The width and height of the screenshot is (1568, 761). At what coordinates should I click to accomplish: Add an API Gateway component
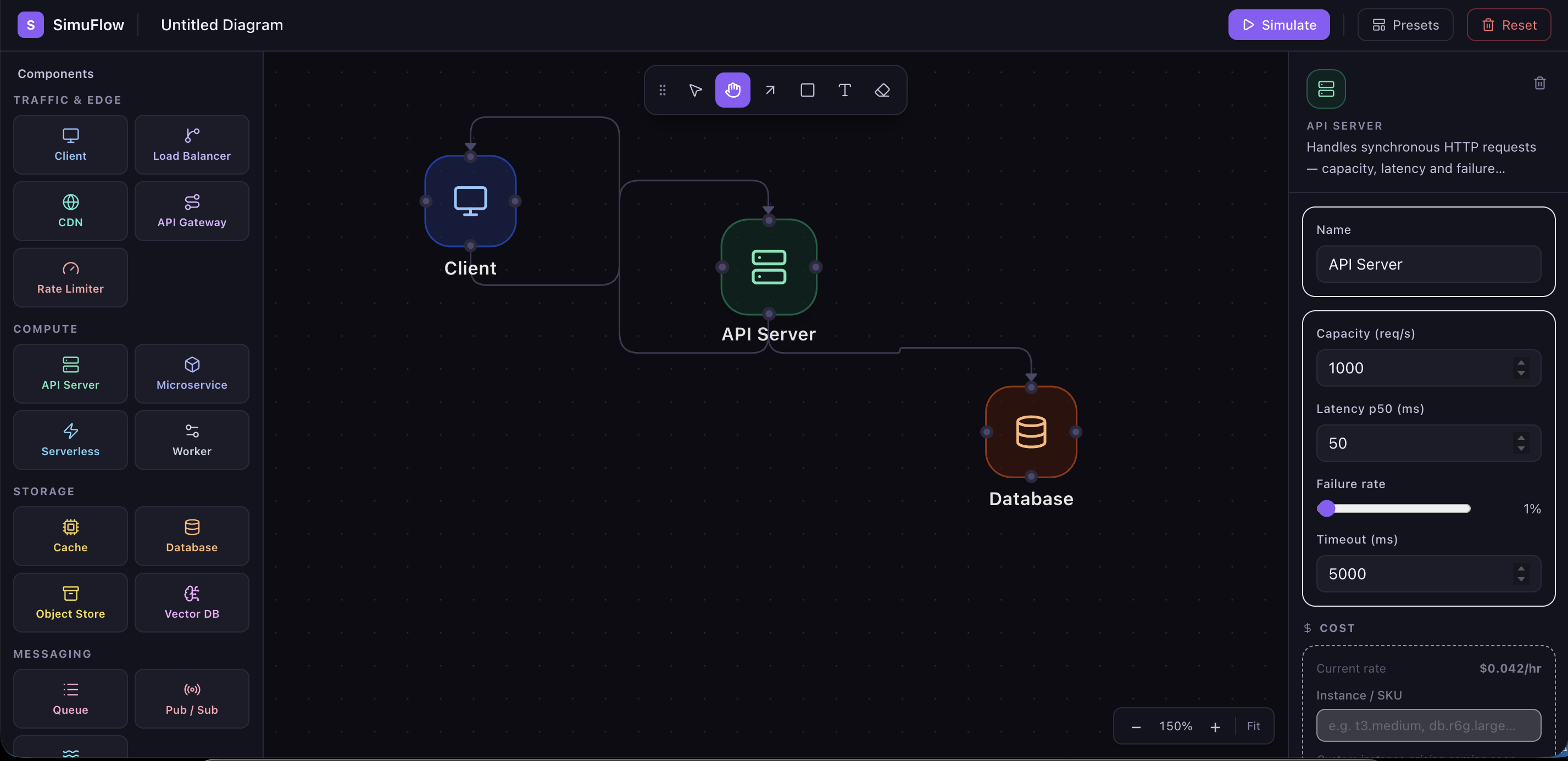(192, 211)
